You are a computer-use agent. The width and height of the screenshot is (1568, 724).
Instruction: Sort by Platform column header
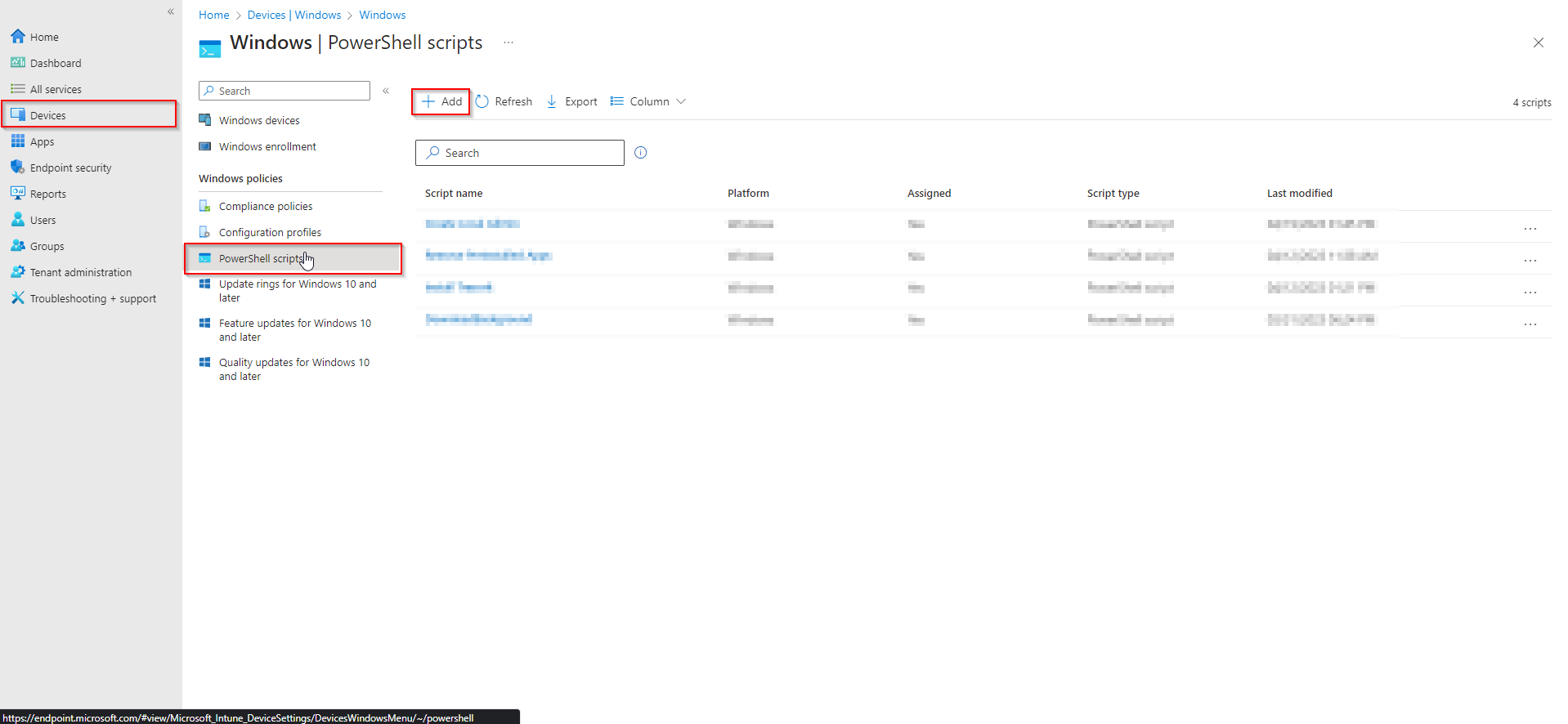click(748, 193)
